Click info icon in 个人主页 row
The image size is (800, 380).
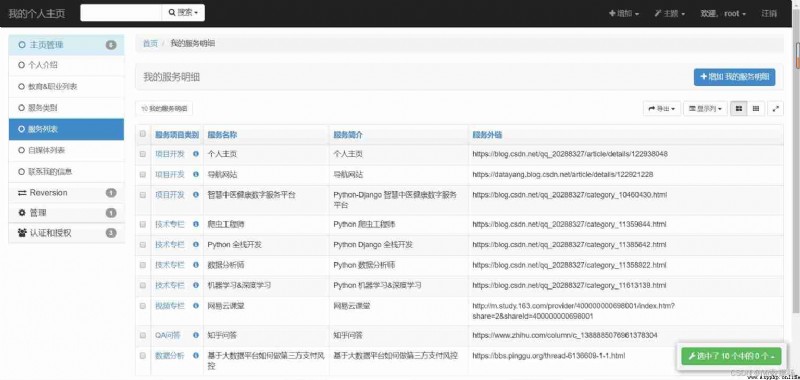tap(196, 154)
